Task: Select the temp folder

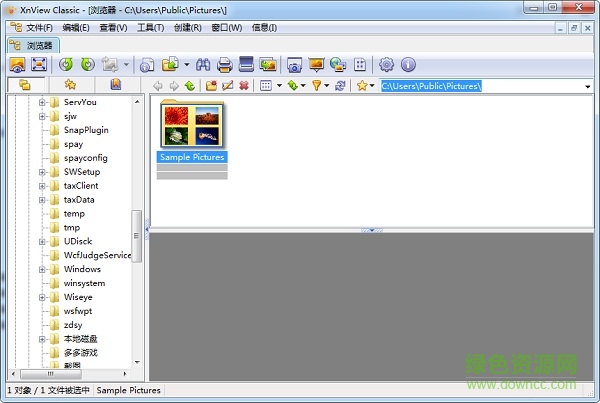Action: [x=74, y=214]
